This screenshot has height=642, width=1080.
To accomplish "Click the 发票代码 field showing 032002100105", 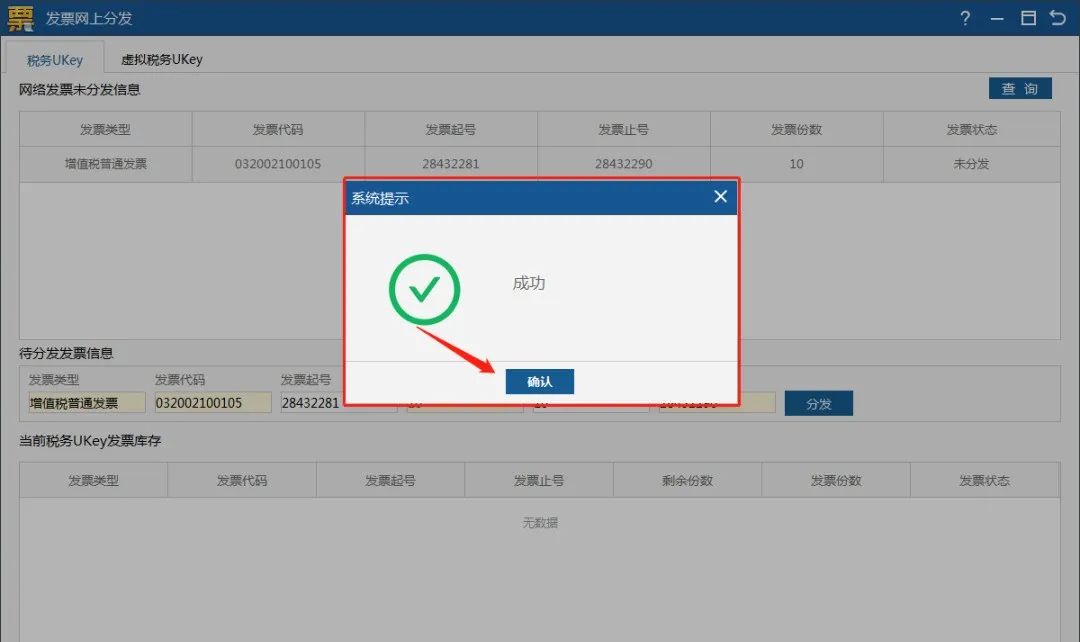I will coord(213,402).
